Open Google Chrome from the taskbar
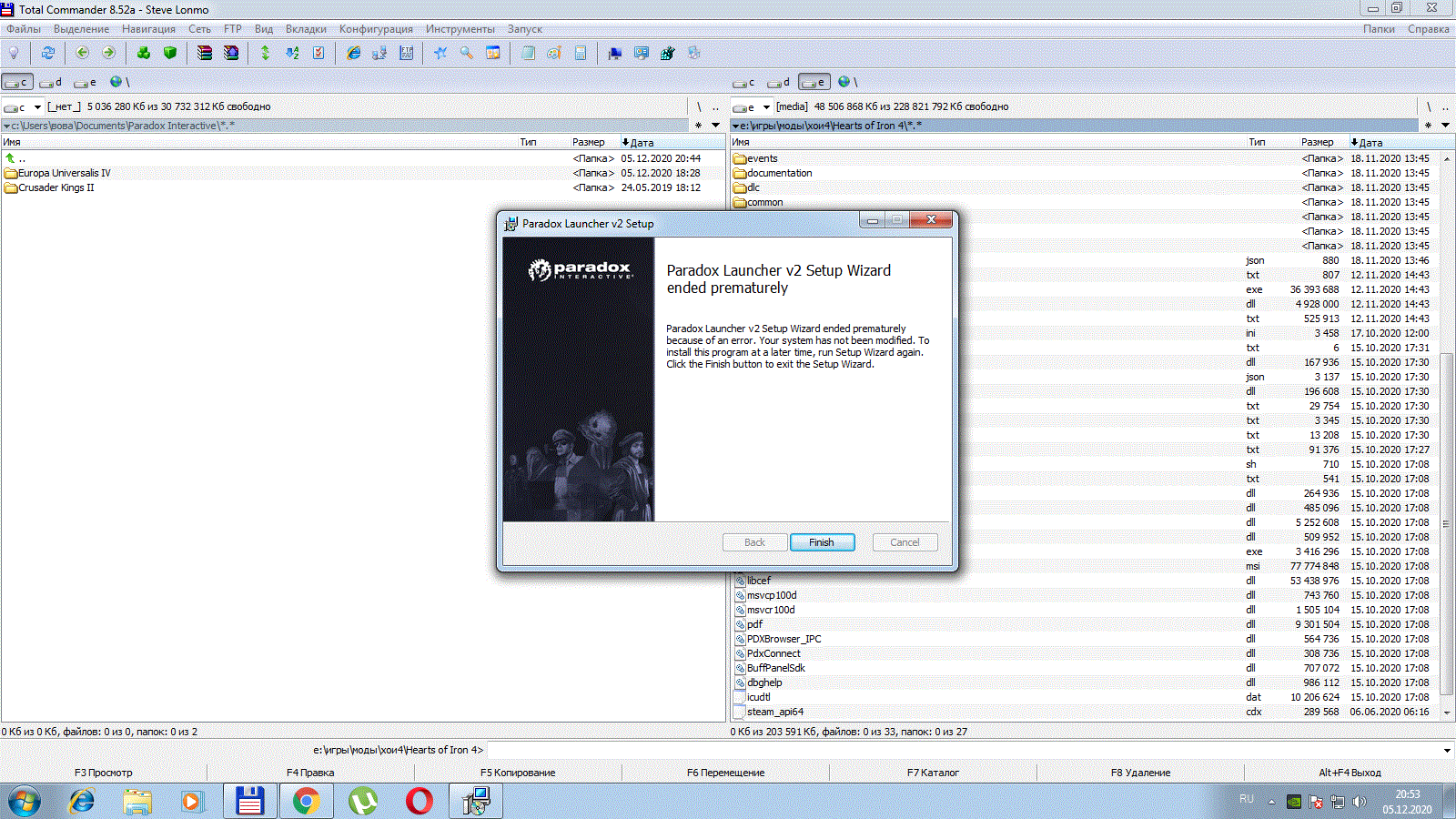This screenshot has width=1456, height=819. pos(306,801)
